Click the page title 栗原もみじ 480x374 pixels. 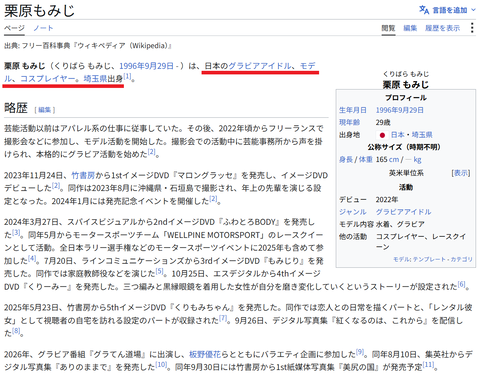coord(39,10)
